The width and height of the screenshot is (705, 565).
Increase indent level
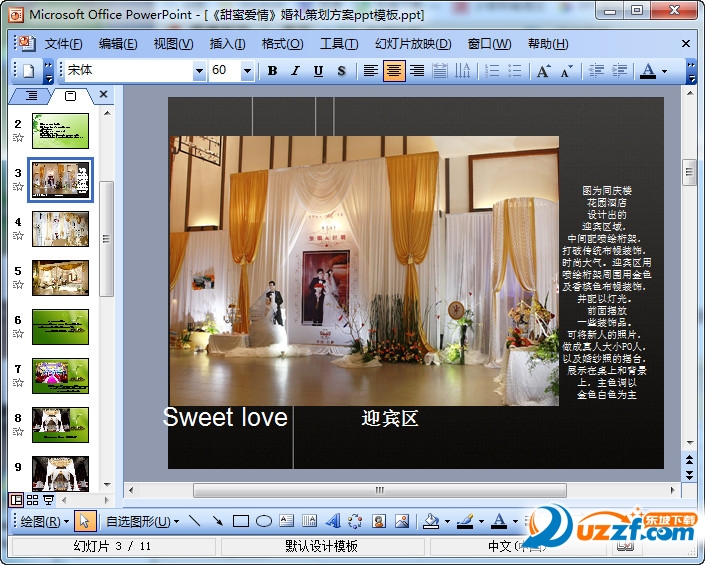tap(620, 71)
